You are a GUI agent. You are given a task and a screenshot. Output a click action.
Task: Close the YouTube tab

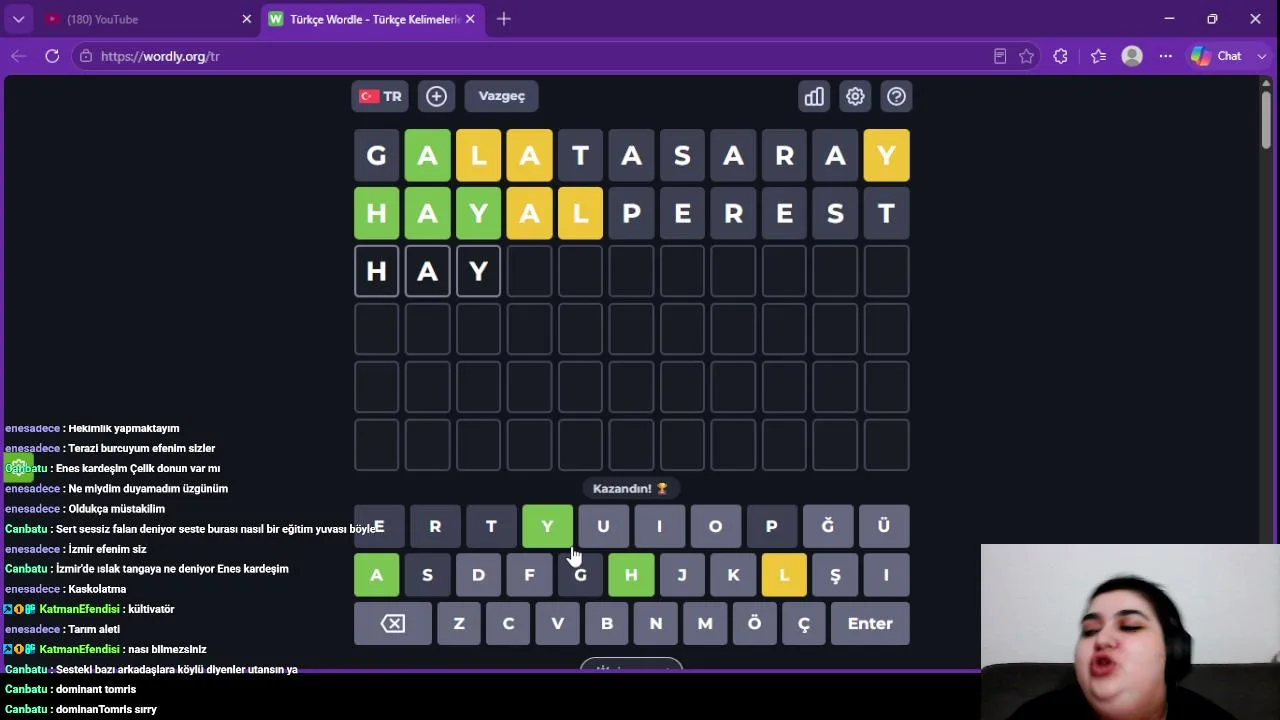(247, 19)
